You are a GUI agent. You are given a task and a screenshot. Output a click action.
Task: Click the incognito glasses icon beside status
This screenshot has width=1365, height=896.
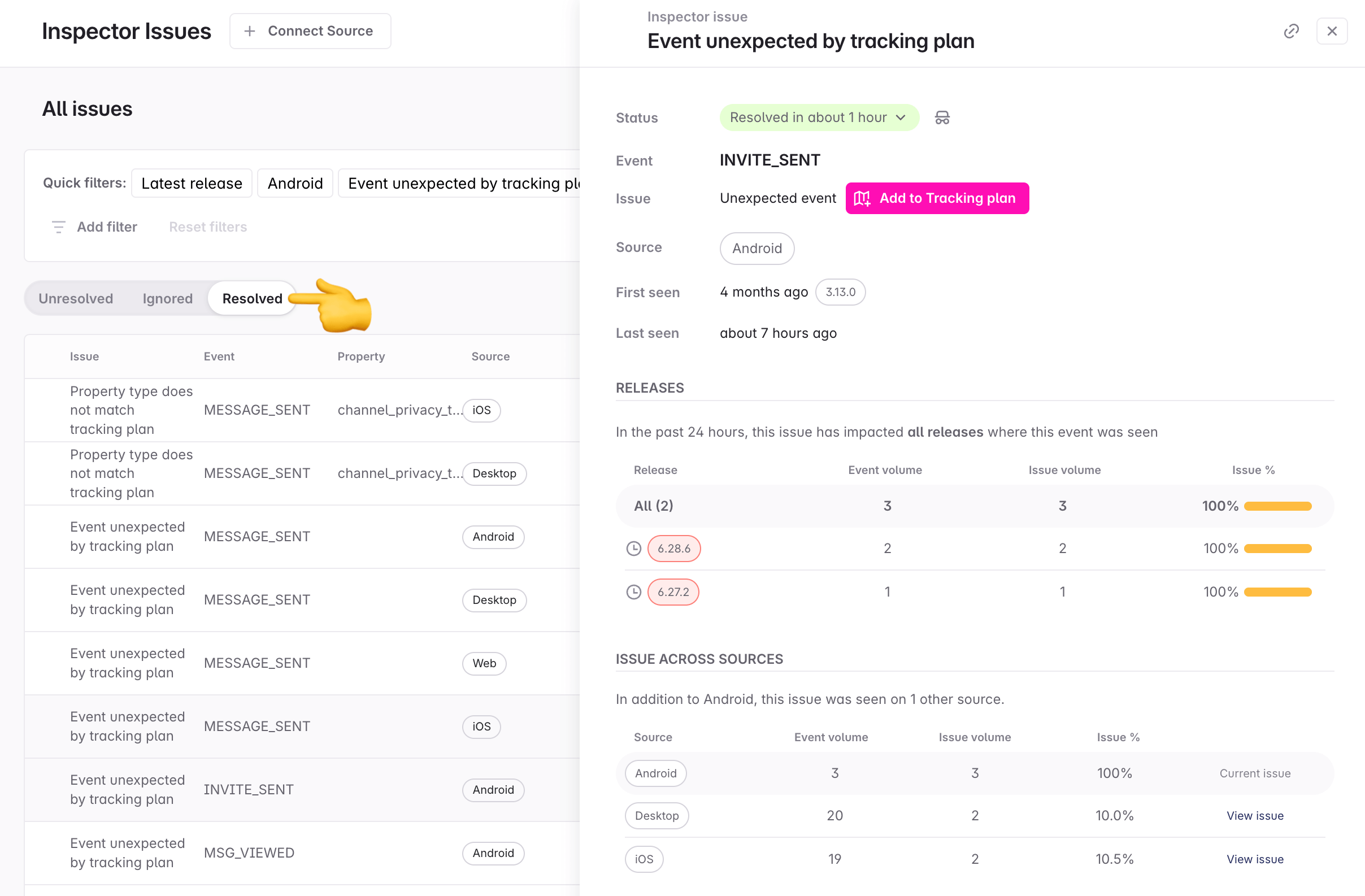tap(942, 118)
